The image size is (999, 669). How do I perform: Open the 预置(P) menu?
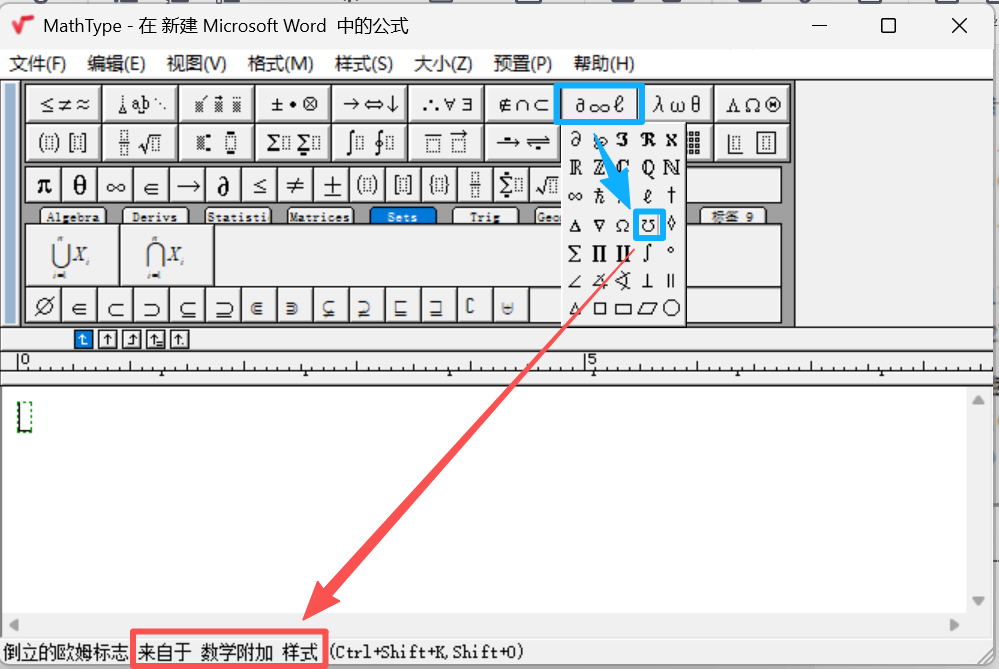click(522, 63)
